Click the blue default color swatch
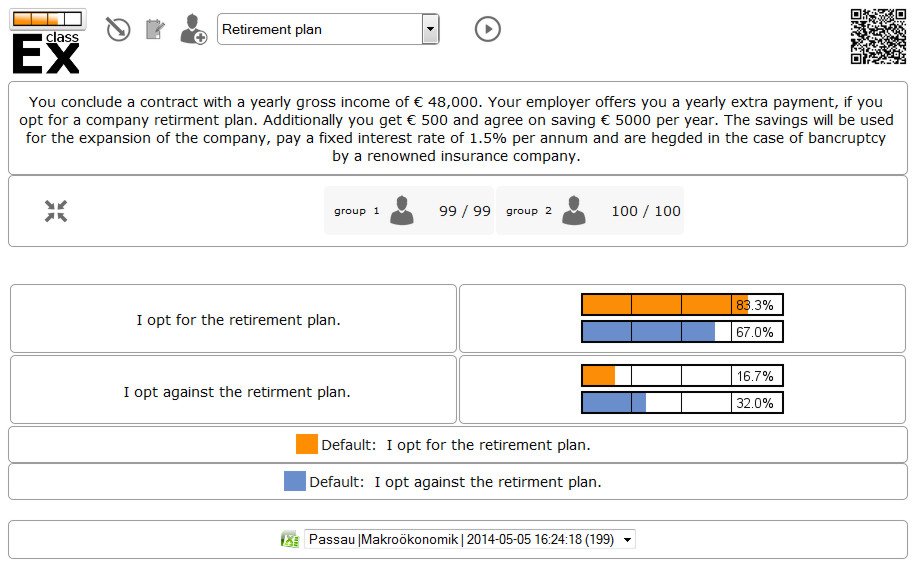Screen dimensions: 913x567 click(294, 481)
